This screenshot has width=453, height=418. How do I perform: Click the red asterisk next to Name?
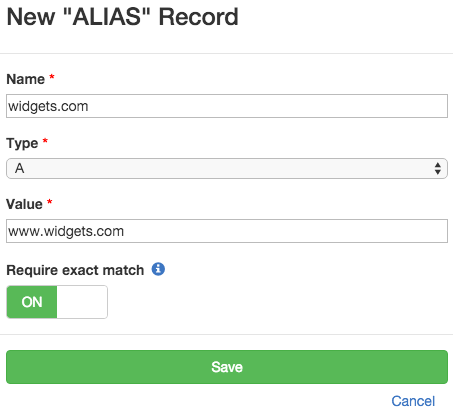pyautogui.click(x=52, y=77)
